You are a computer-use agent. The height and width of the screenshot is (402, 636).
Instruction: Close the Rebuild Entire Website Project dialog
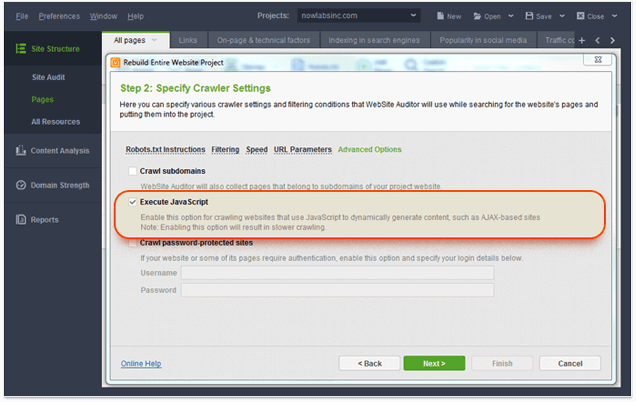coord(598,60)
